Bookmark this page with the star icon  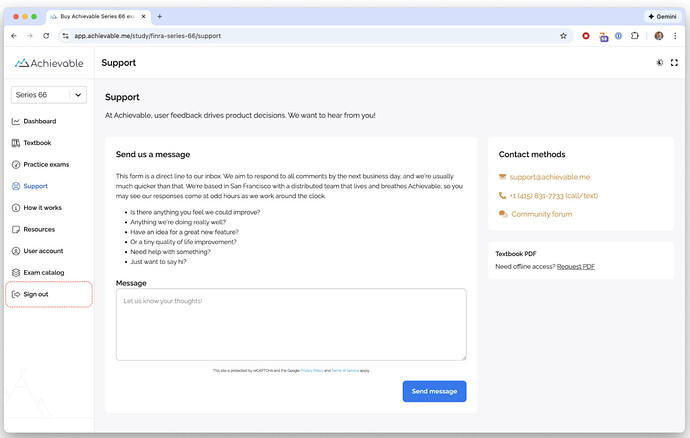tap(564, 35)
